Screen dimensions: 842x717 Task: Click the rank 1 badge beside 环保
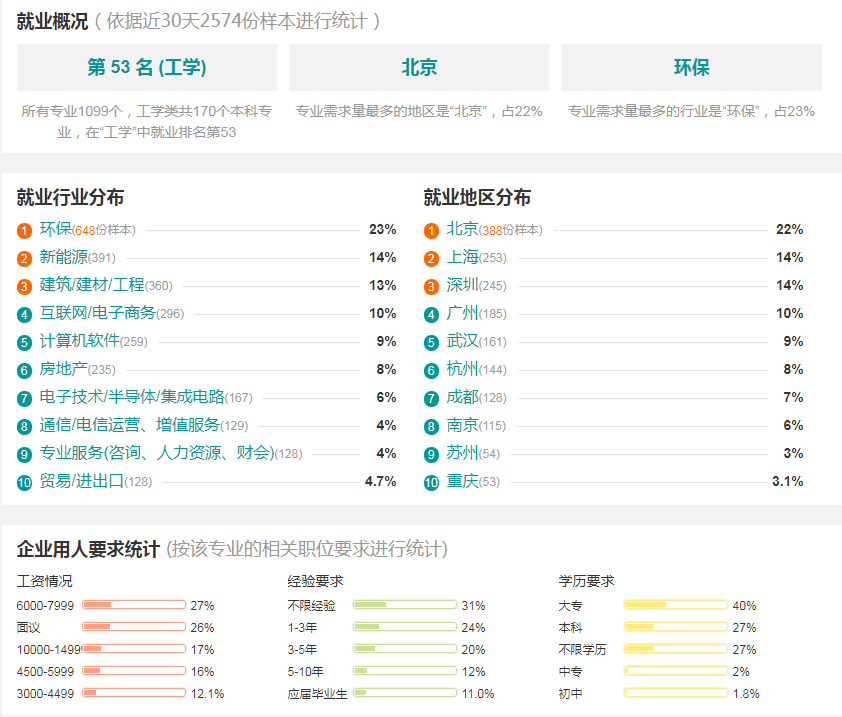pyautogui.click(x=24, y=231)
